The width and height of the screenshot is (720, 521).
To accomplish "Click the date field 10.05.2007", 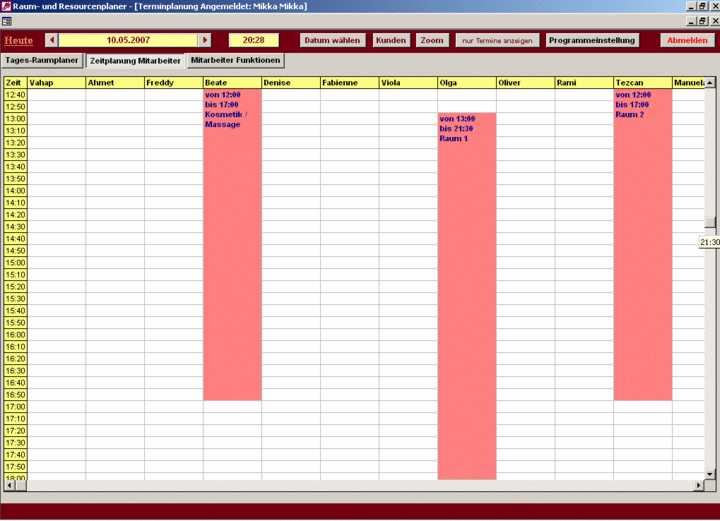I will click(128, 40).
